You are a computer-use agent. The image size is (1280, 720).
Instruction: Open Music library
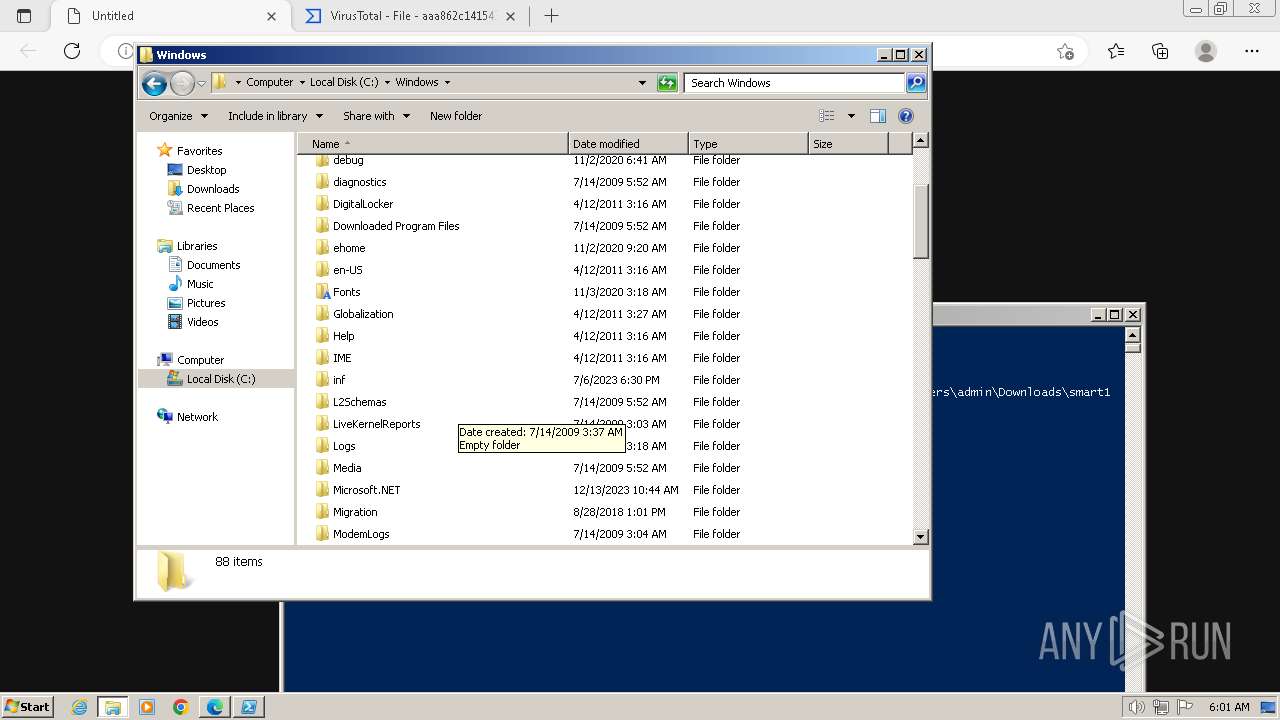click(x=200, y=284)
